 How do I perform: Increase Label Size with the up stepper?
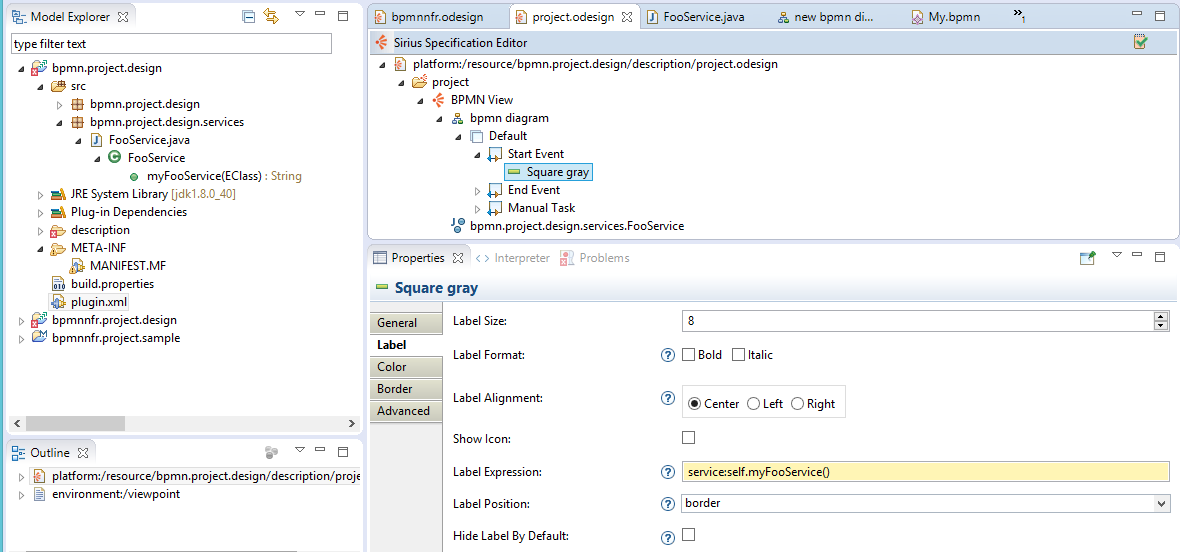coord(1161,317)
